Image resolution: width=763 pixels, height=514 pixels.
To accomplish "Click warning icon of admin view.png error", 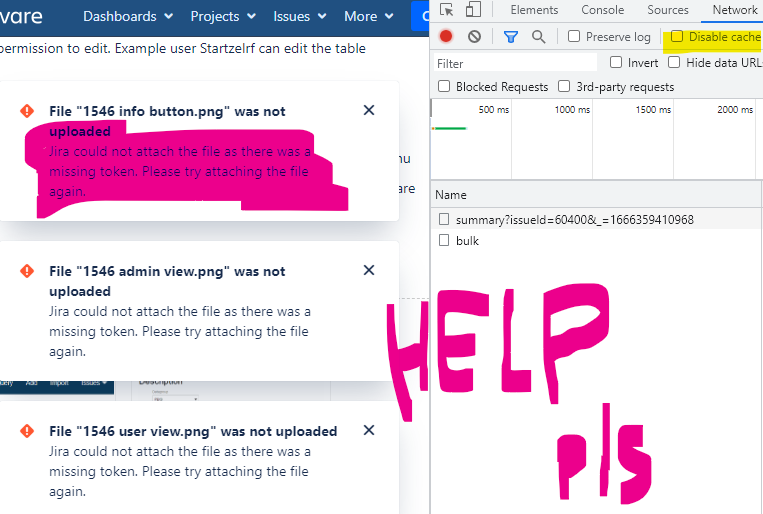I will click(x=27, y=271).
